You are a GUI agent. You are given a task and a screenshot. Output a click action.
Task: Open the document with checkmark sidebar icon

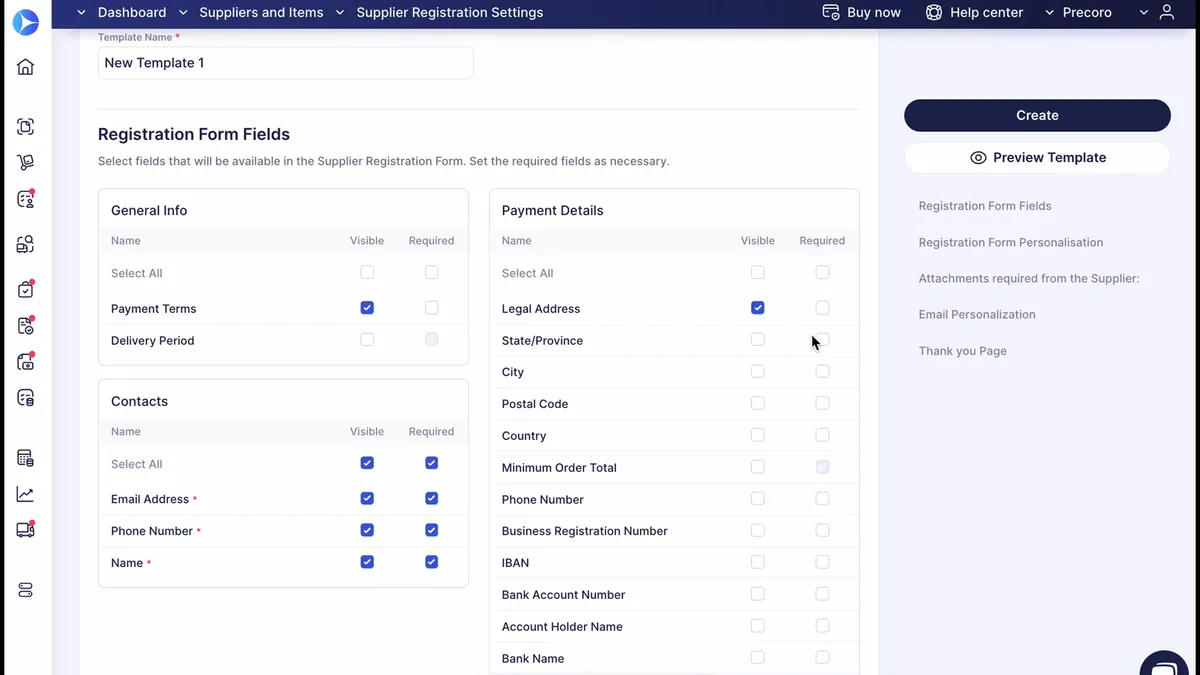pyautogui.click(x=26, y=325)
